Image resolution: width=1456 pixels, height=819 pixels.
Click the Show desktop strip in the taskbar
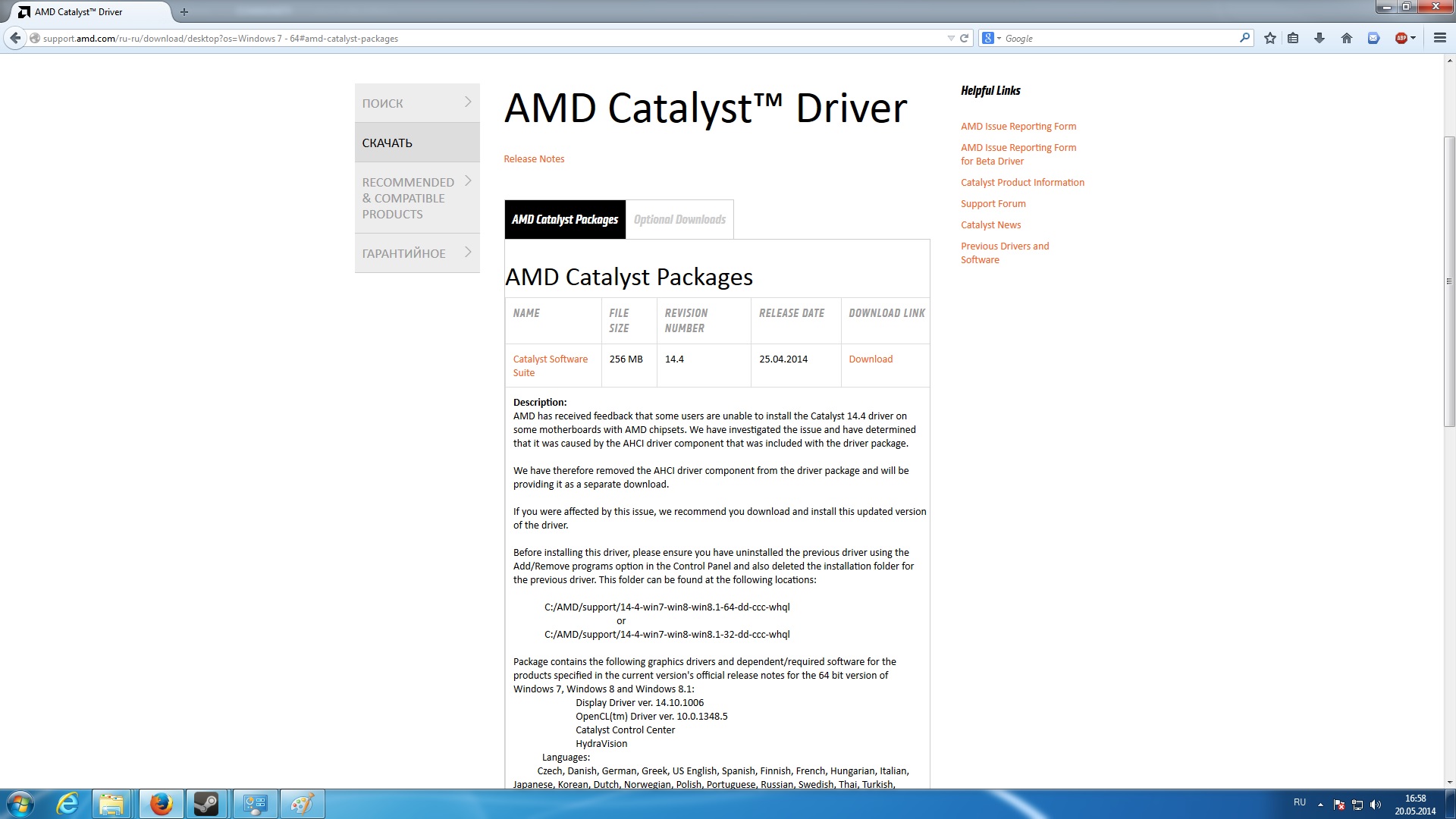point(1450,804)
